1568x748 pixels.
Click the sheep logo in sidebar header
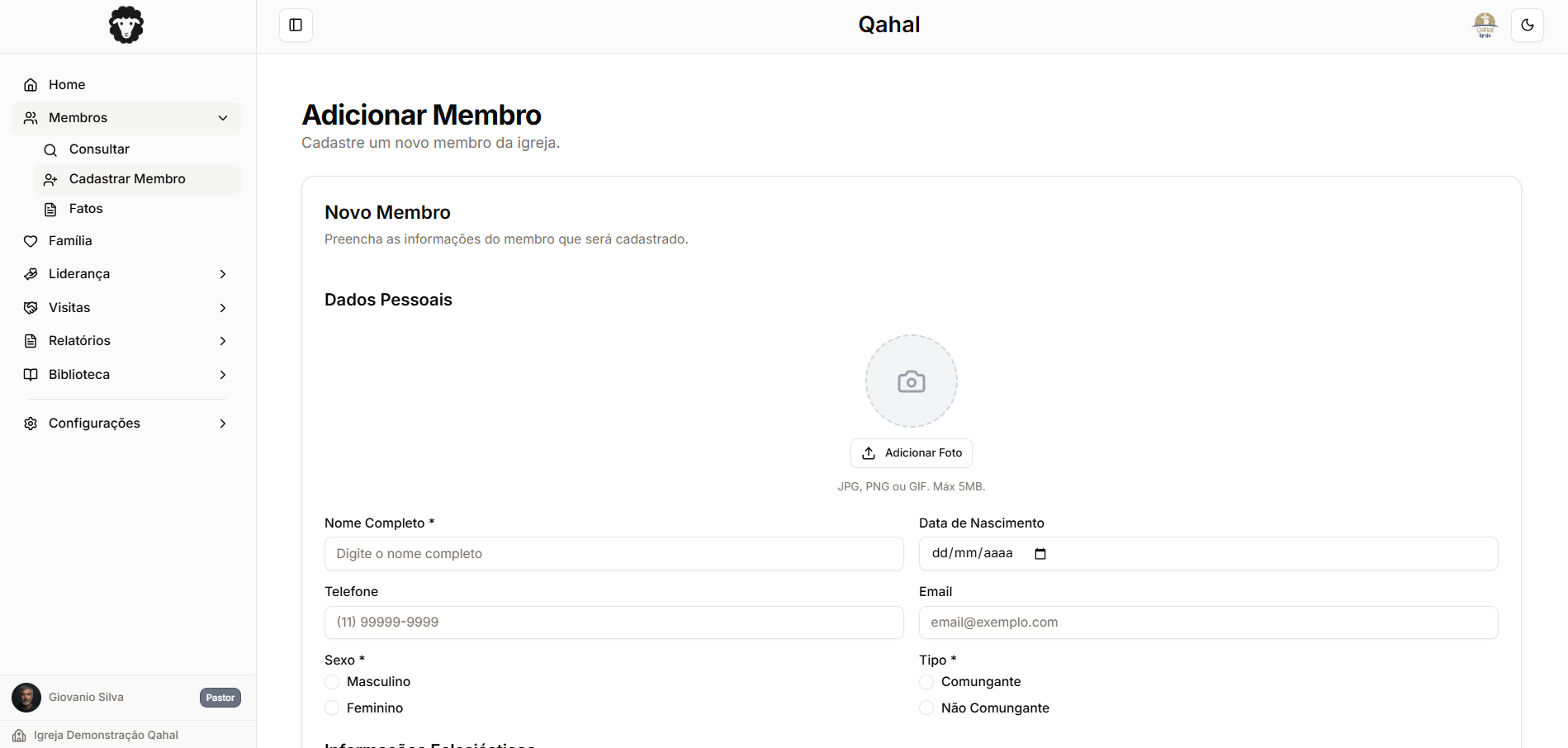point(126,25)
